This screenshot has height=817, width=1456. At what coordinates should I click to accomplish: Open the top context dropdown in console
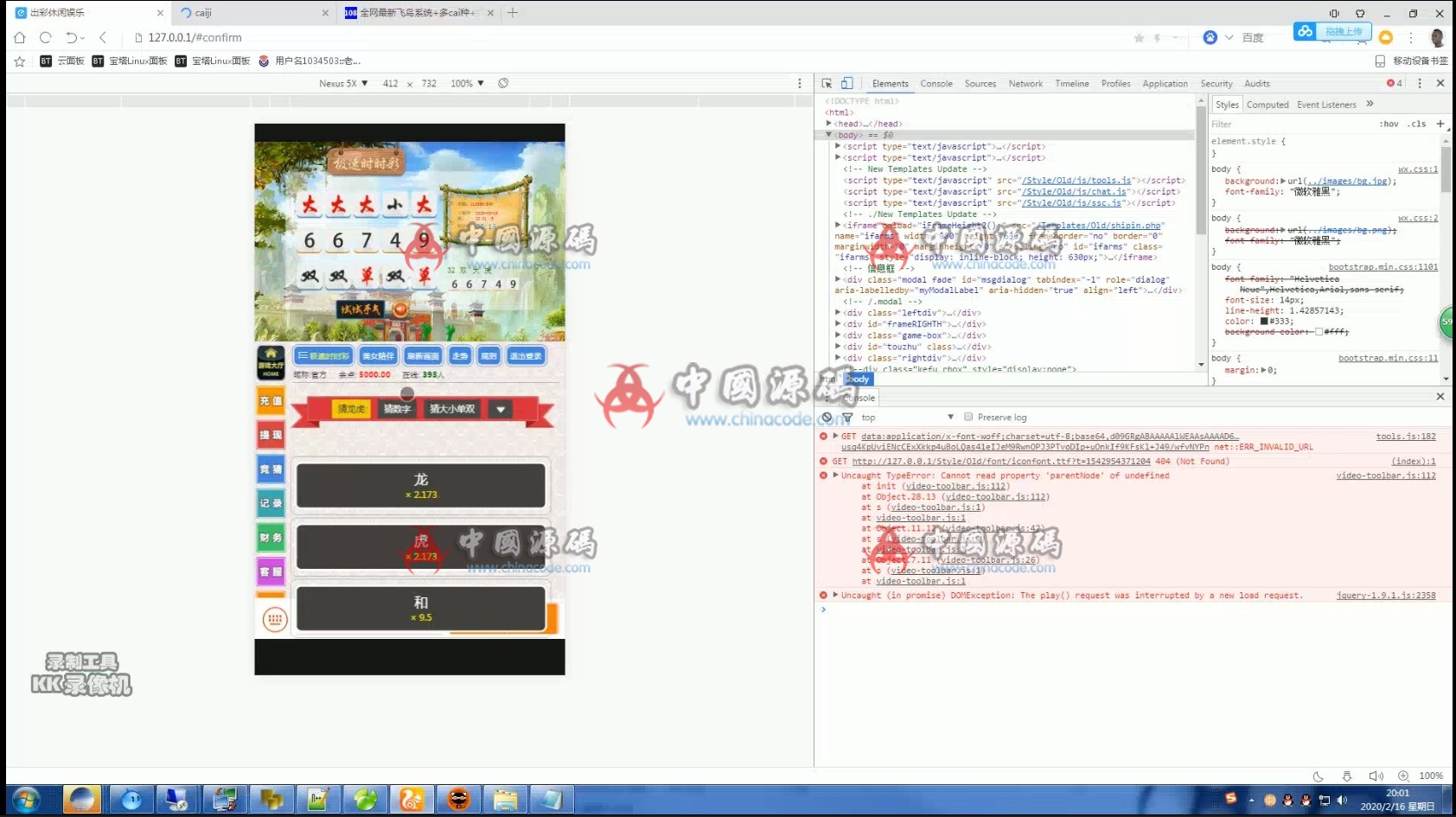point(907,418)
